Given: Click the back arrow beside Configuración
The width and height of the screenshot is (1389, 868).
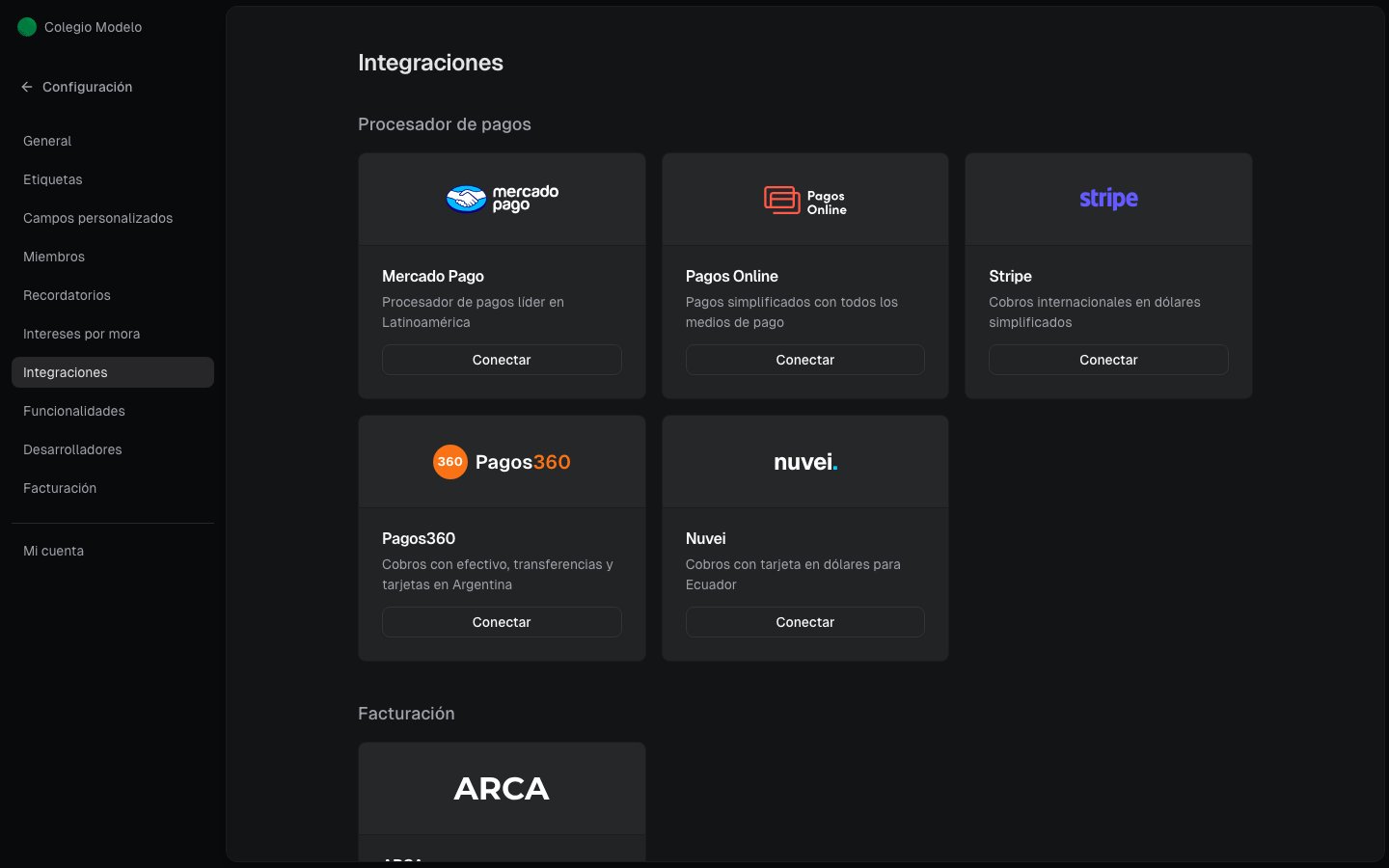Looking at the screenshot, I should pyautogui.click(x=27, y=87).
